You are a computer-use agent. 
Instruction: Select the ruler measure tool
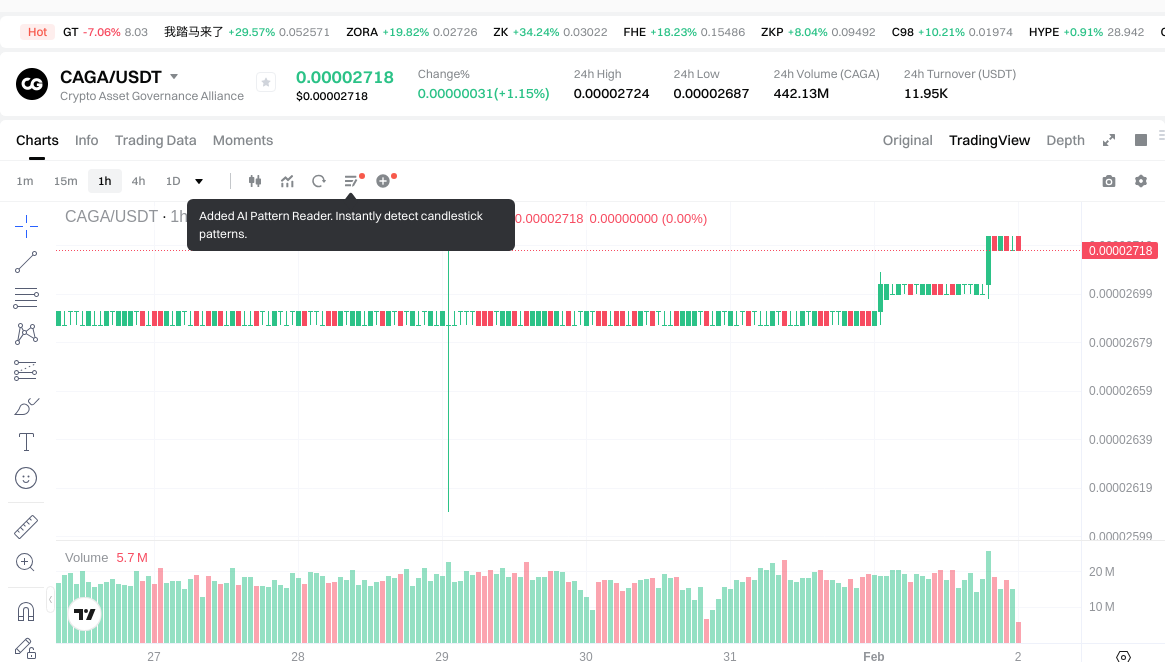[26, 526]
